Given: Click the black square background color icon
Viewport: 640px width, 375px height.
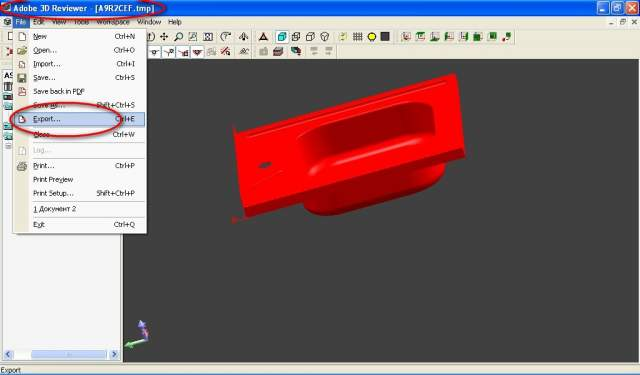Looking at the screenshot, I should coord(385,37).
